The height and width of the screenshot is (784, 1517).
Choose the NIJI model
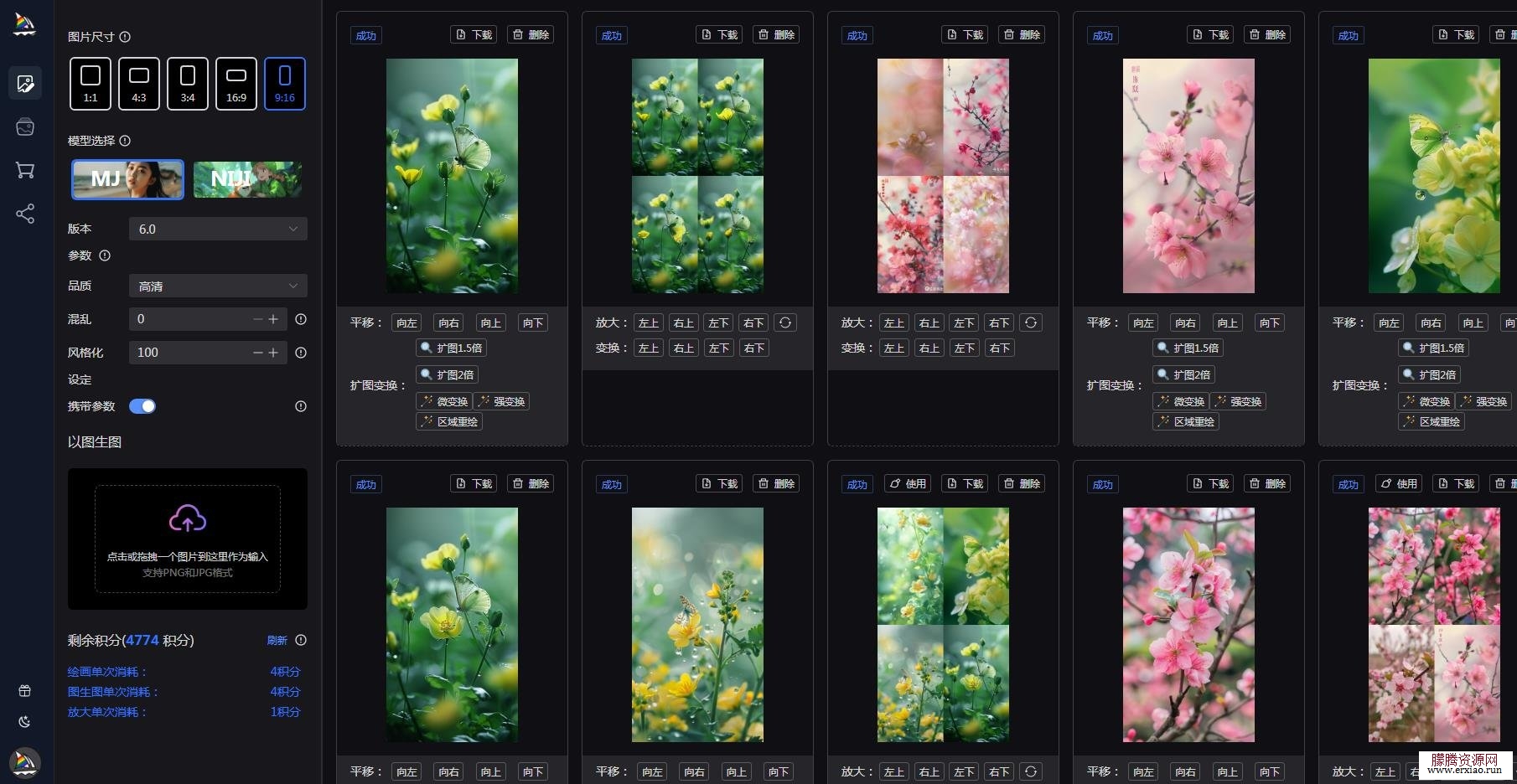pos(247,179)
